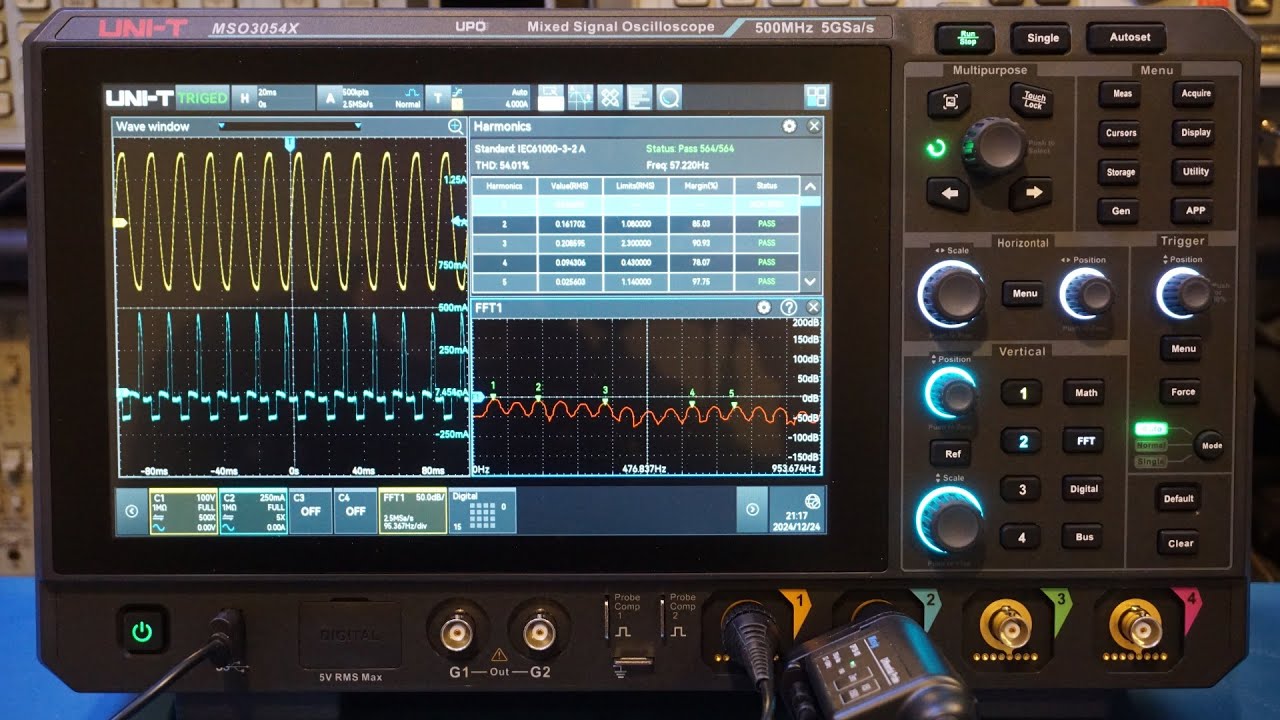
Task: Push the right arrow hardware button
Action: coord(1033,193)
